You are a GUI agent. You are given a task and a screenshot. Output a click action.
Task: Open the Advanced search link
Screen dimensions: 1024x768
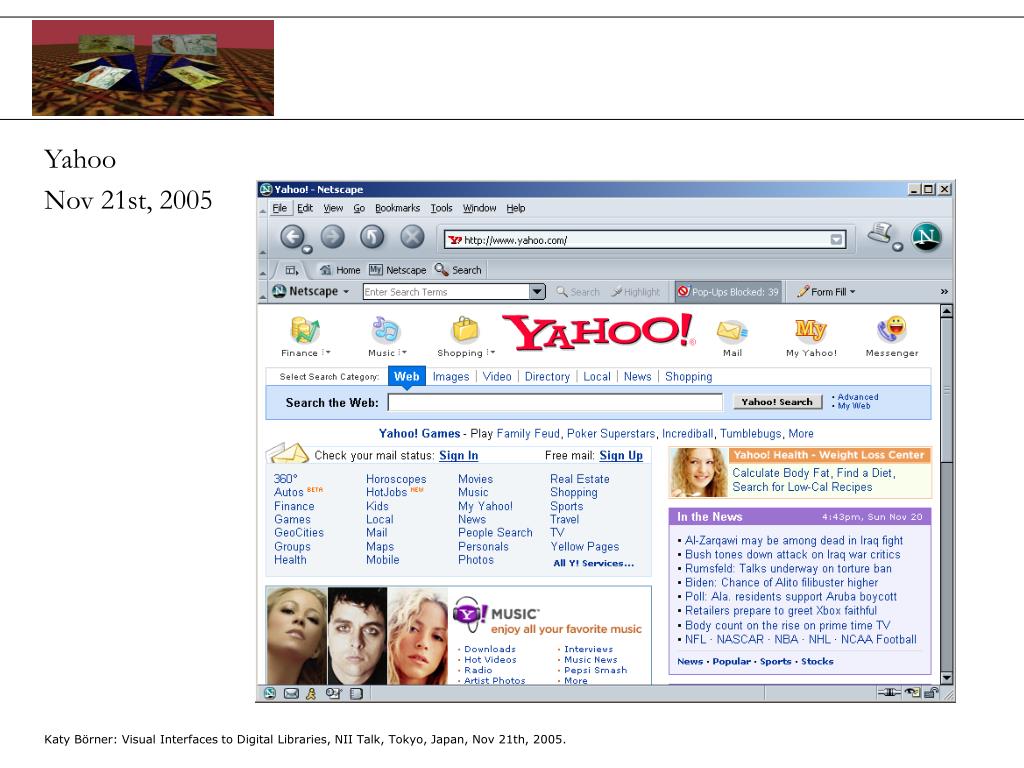pos(857,396)
